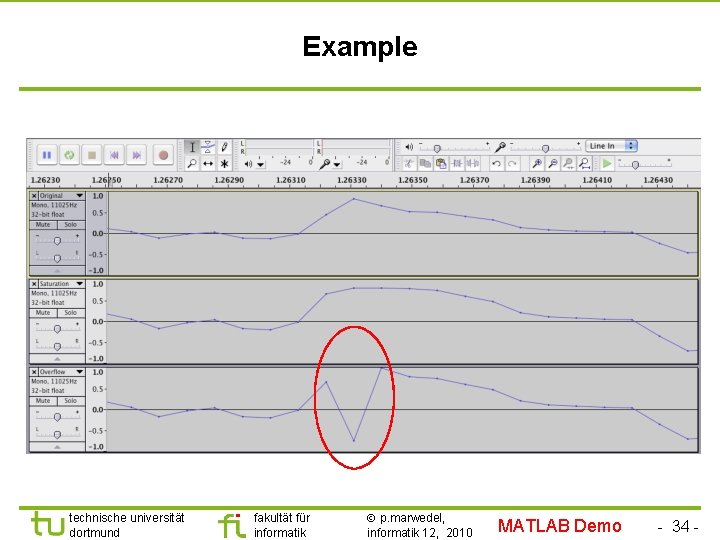Viewport: 720px width, 540px height.
Task: Click the Copy icon
Action: coord(425,163)
